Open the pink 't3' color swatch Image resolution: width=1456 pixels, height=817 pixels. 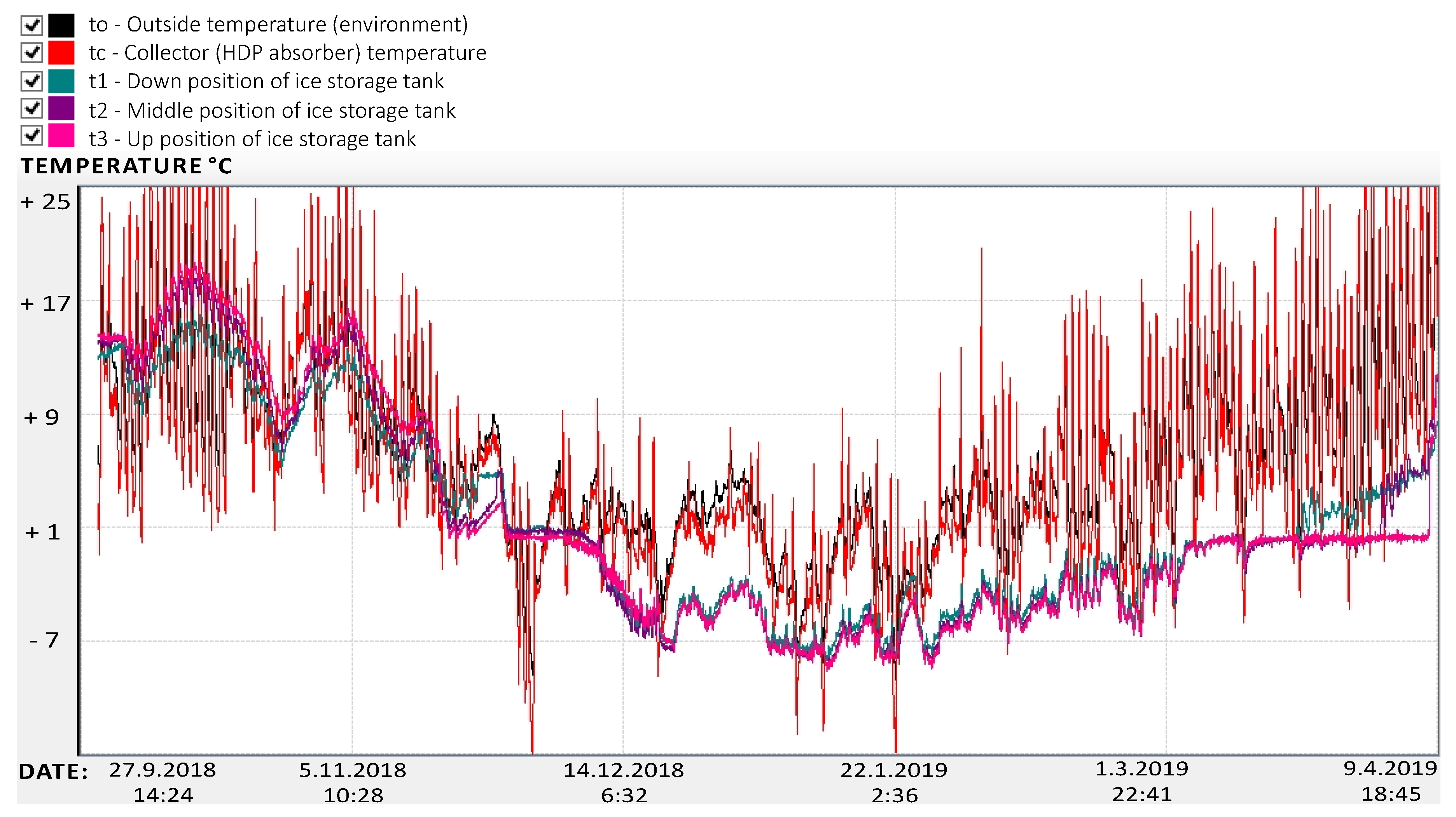(x=61, y=136)
